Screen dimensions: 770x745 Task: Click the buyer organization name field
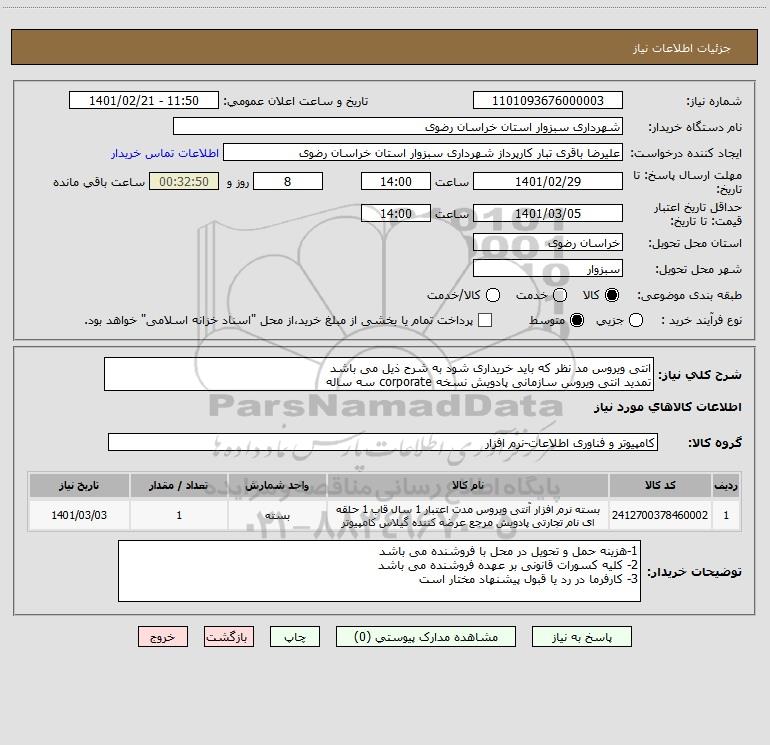398,127
